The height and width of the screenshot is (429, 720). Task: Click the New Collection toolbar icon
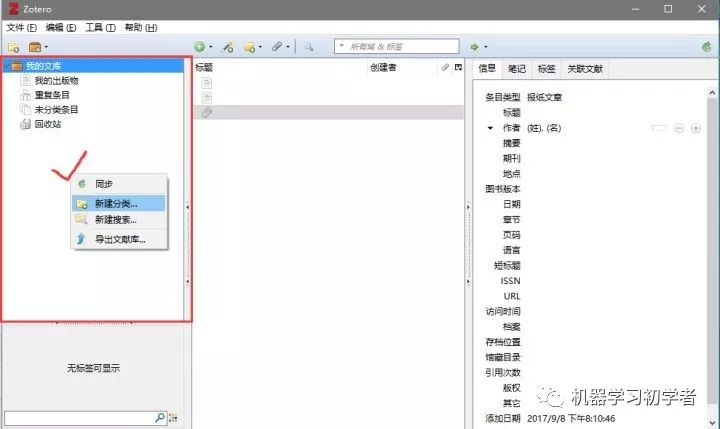click(14, 47)
